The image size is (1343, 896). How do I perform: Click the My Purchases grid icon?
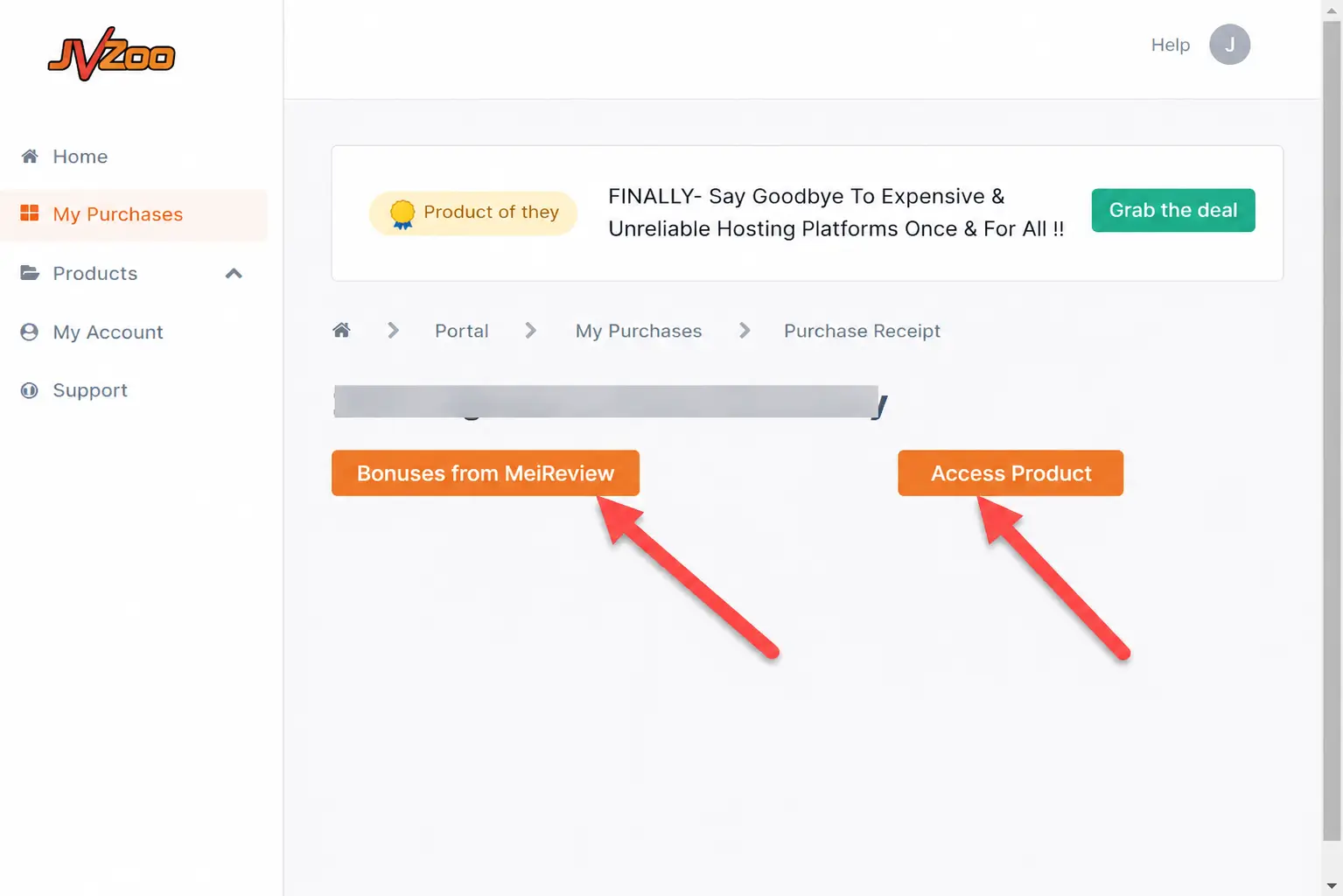click(30, 213)
